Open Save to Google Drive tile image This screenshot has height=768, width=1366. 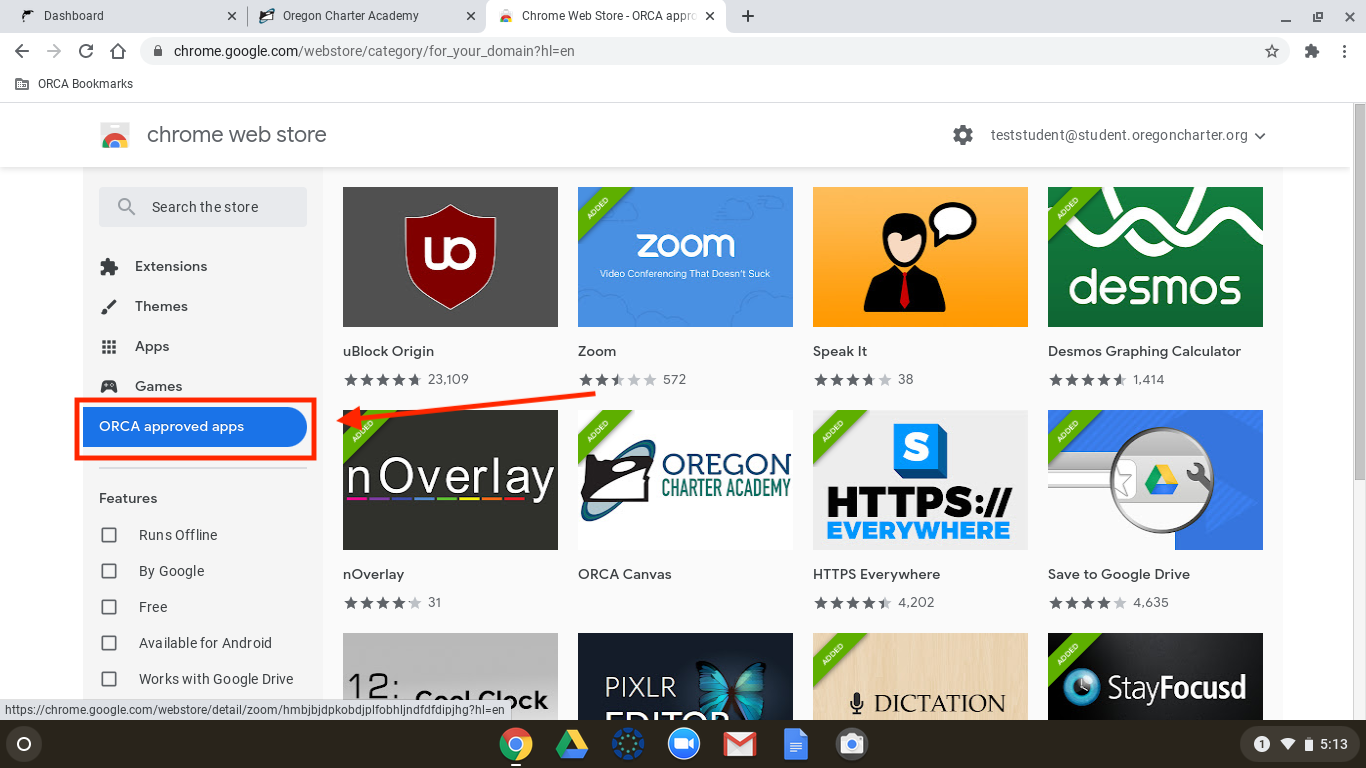(x=1155, y=480)
